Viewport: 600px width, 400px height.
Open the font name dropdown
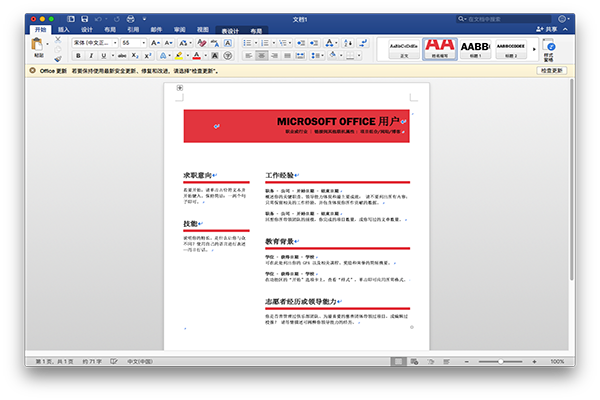point(115,43)
